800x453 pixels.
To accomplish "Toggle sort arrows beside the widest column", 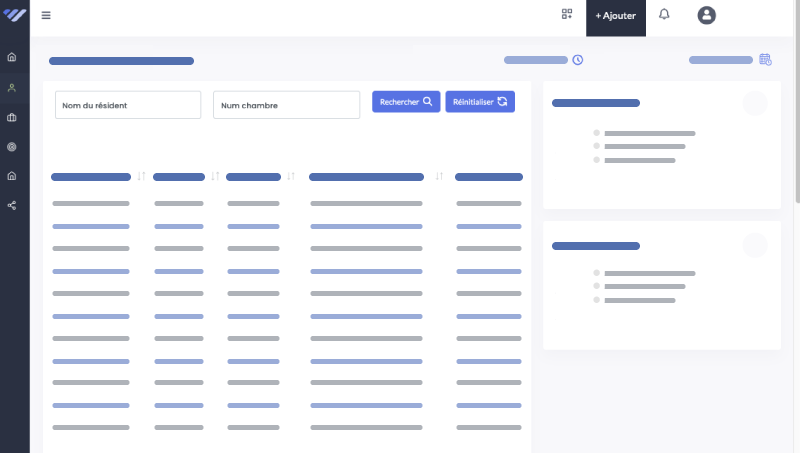I will (439, 177).
